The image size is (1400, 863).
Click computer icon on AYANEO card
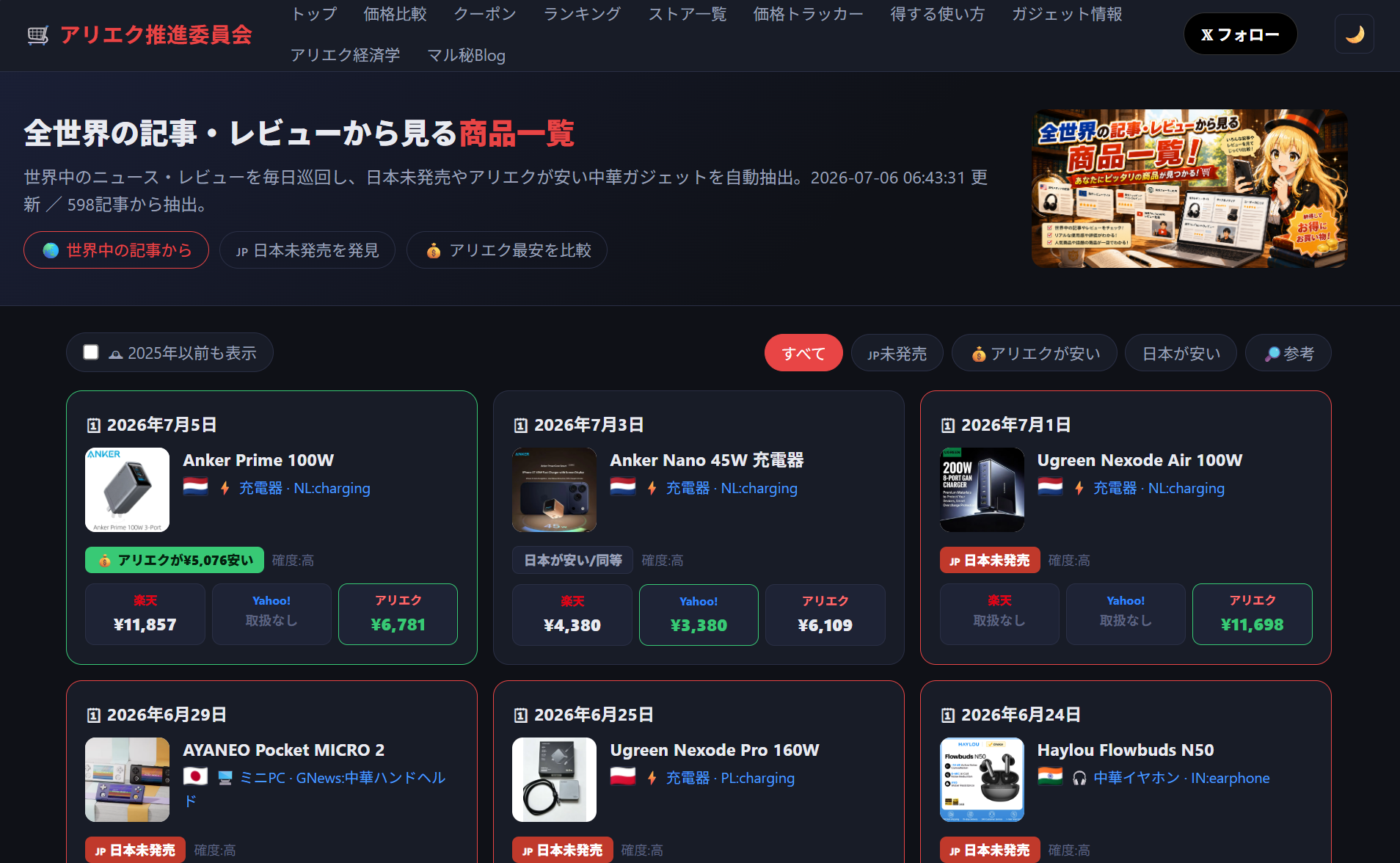tap(225, 778)
